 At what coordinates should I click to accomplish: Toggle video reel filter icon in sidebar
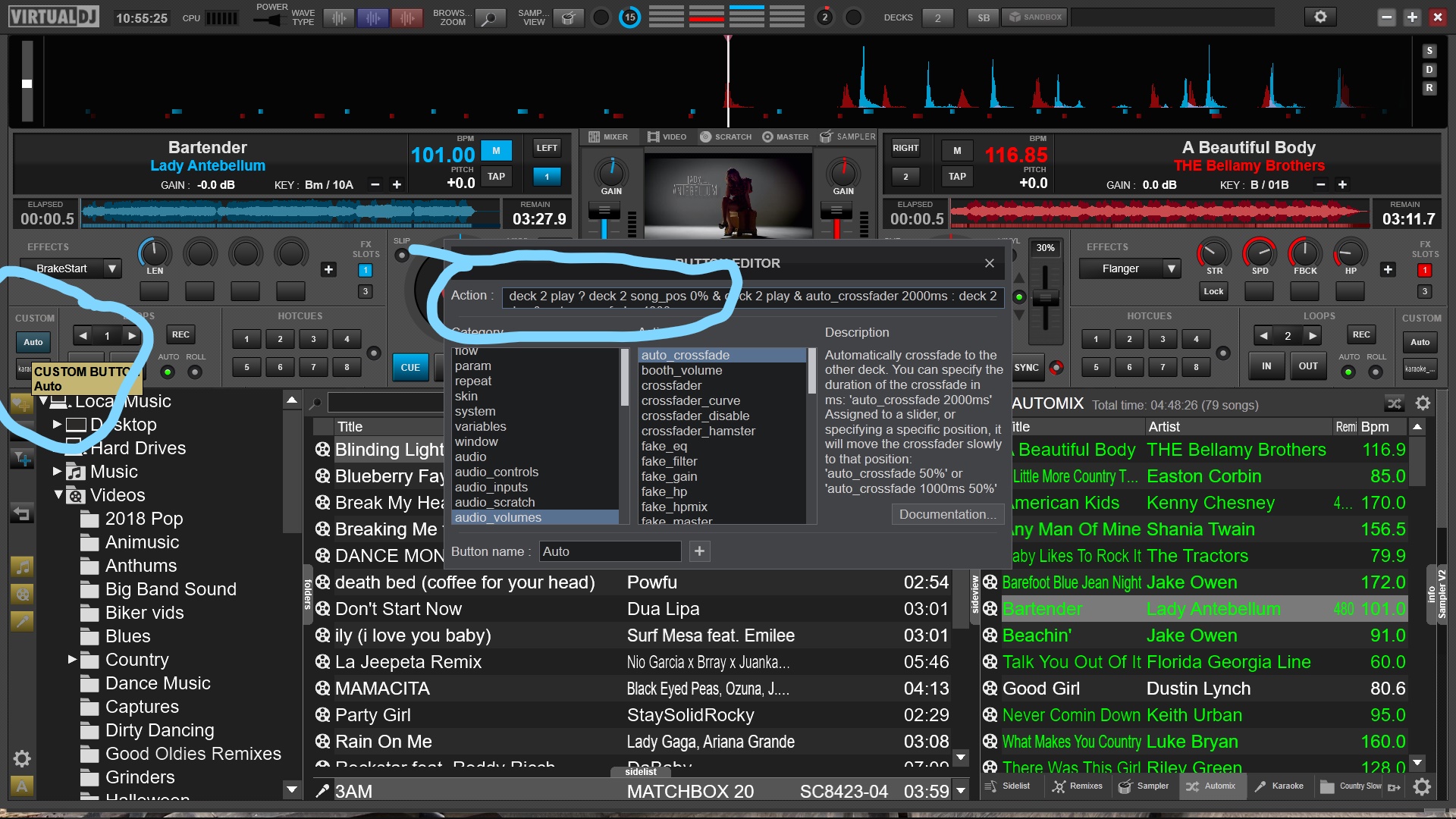coord(21,594)
